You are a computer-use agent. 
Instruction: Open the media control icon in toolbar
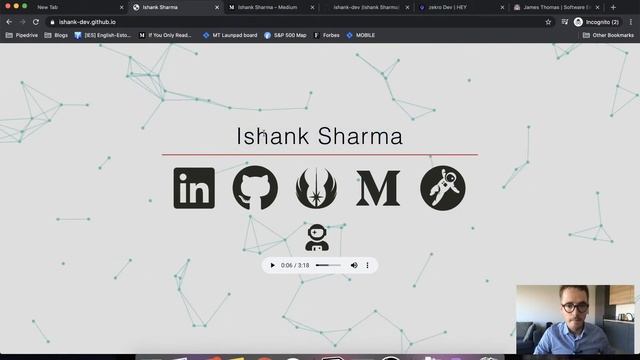[x=564, y=22]
